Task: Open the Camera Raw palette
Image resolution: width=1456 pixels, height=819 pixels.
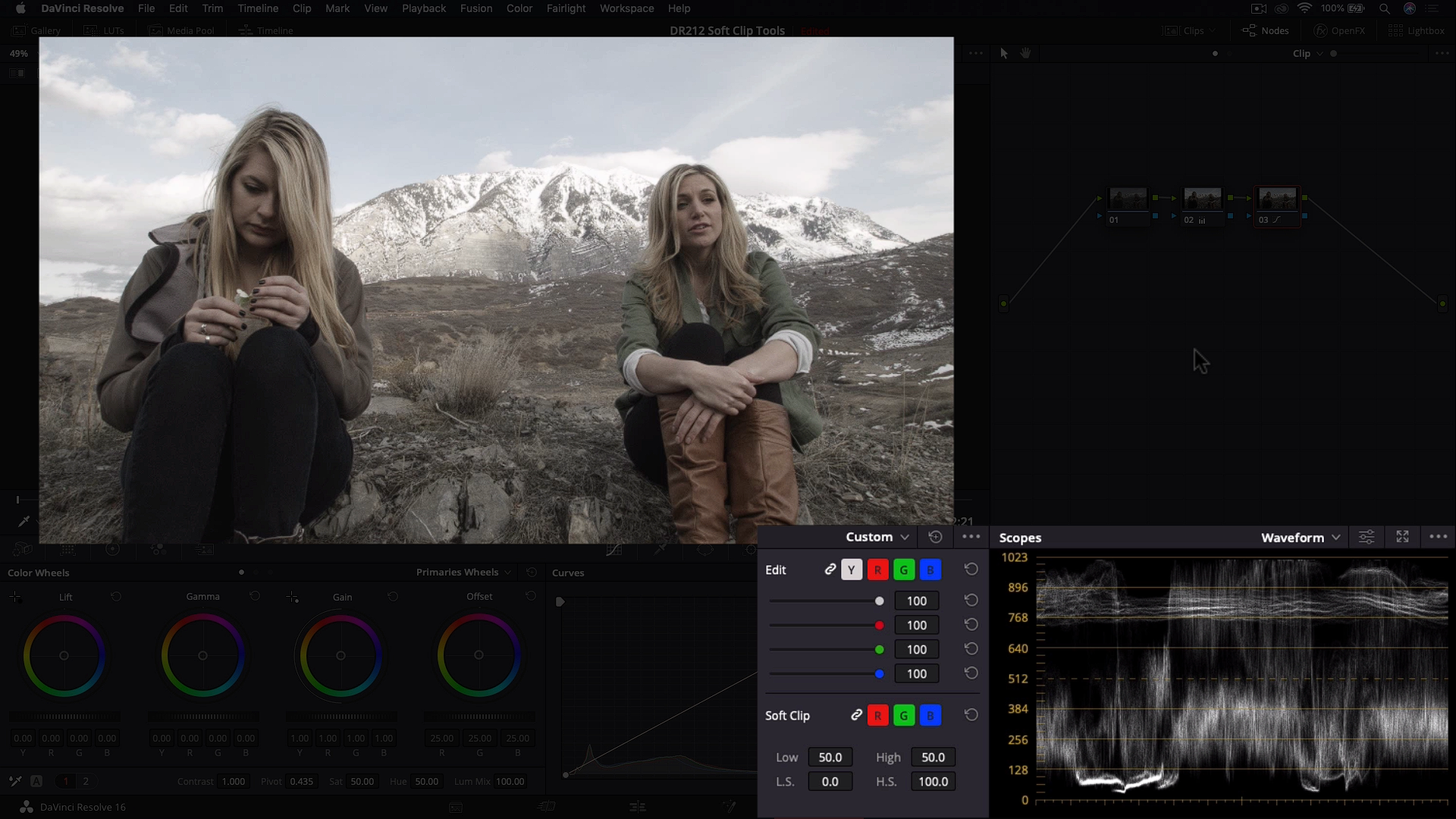Action: pyautogui.click(x=23, y=550)
